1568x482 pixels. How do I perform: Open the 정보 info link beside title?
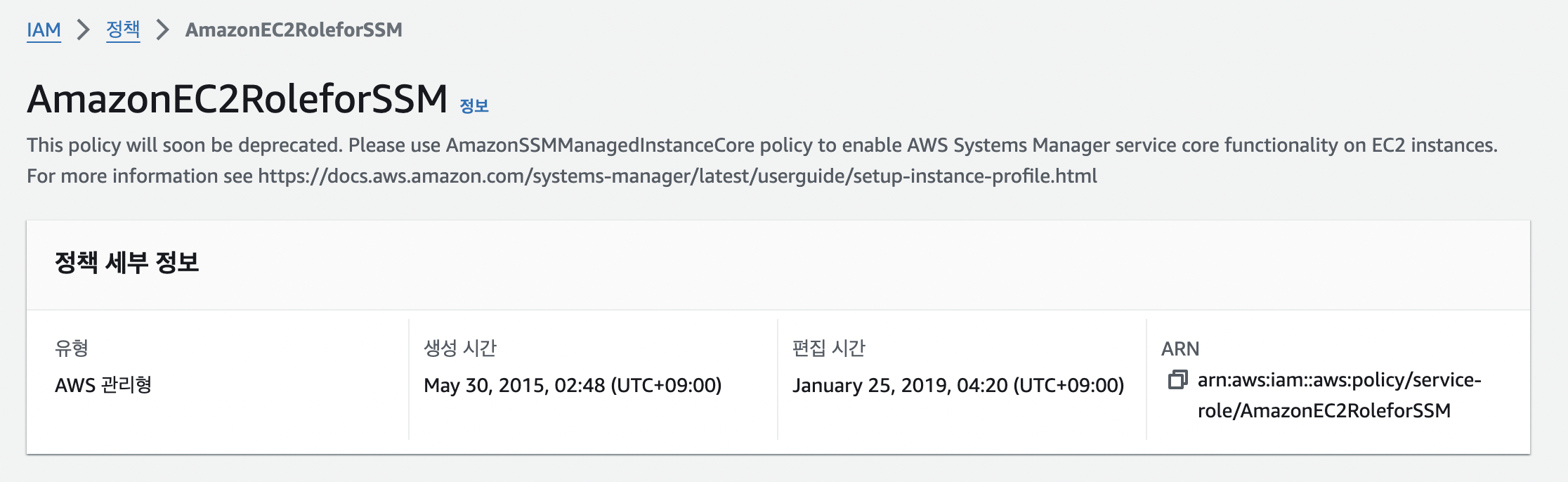coord(474,106)
